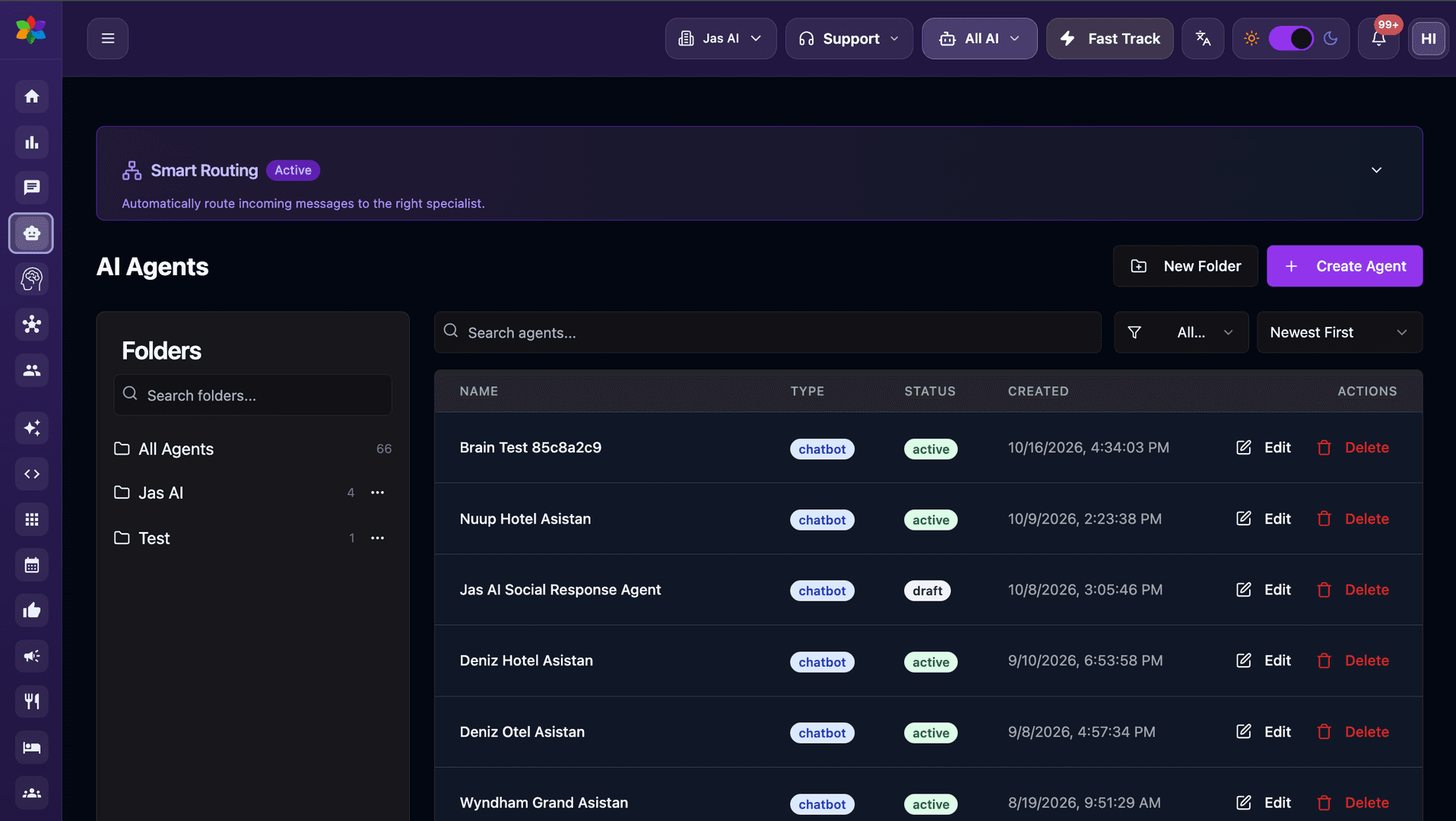Viewport: 1456px width, 821px height.
Task: Open the restaurant fork-knife sidebar icon
Action: pyautogui.click(x=31, y=702)
